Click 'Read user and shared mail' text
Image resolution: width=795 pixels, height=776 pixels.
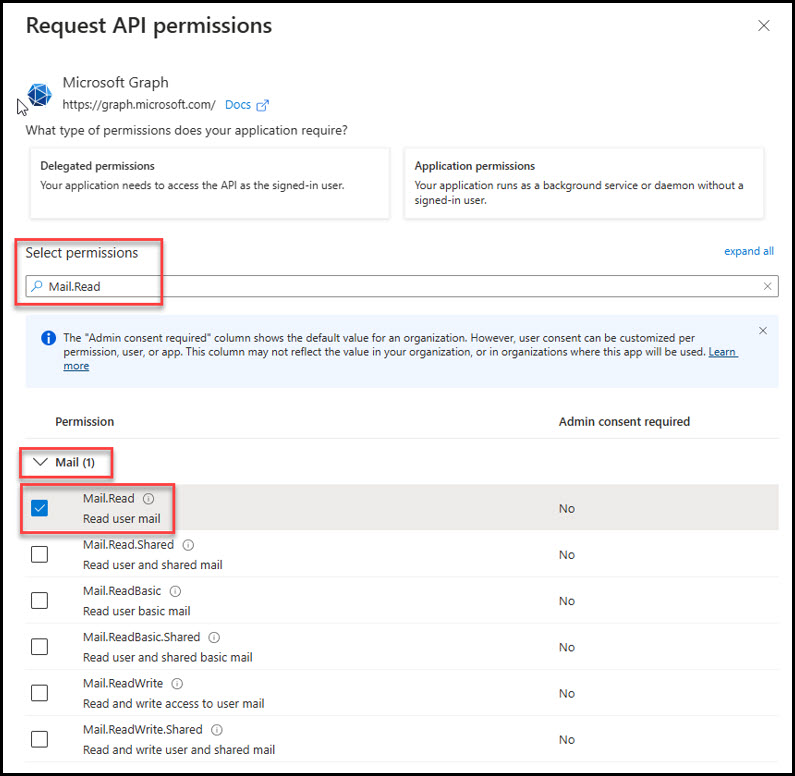[x=153, y=565]
